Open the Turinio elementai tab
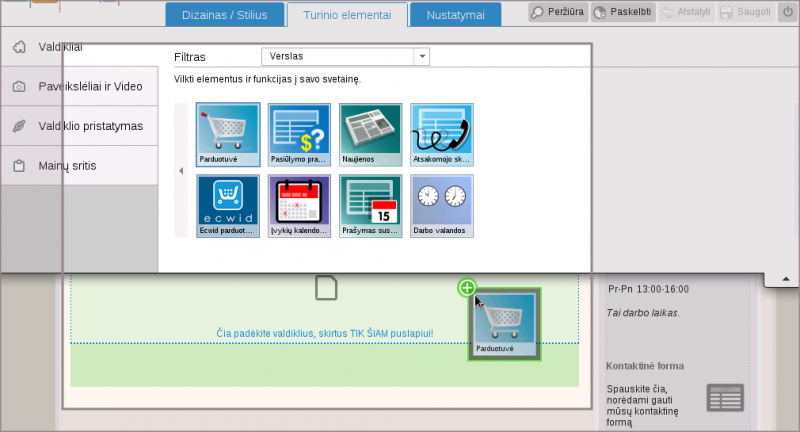Screen dimensions: 800x432 click(x=347, y=15)
